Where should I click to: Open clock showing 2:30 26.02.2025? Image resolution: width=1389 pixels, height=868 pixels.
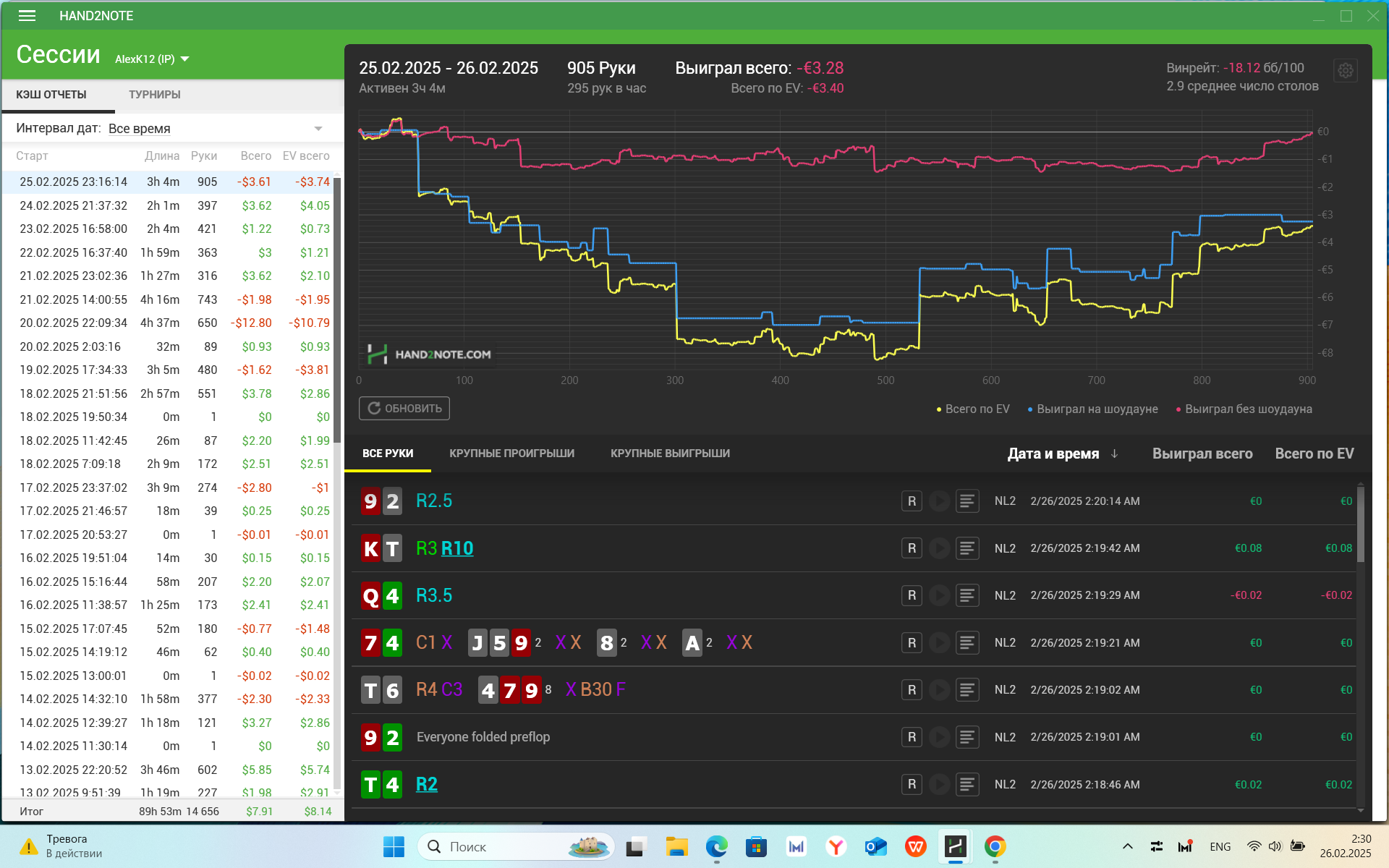(1346, 846)
